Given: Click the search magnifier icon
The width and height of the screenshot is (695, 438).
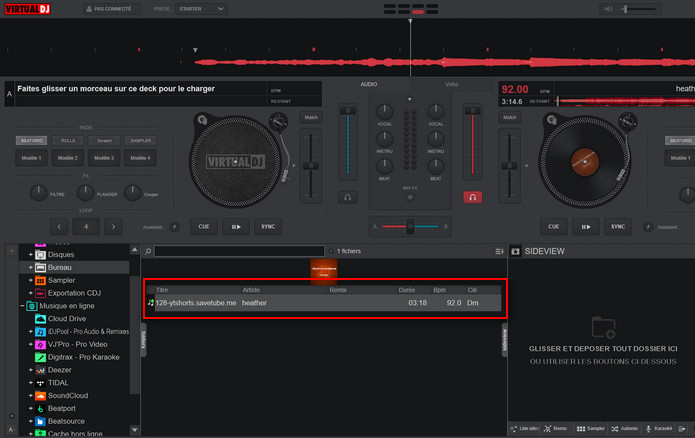Looking at the screenshot, I should 148,251.
